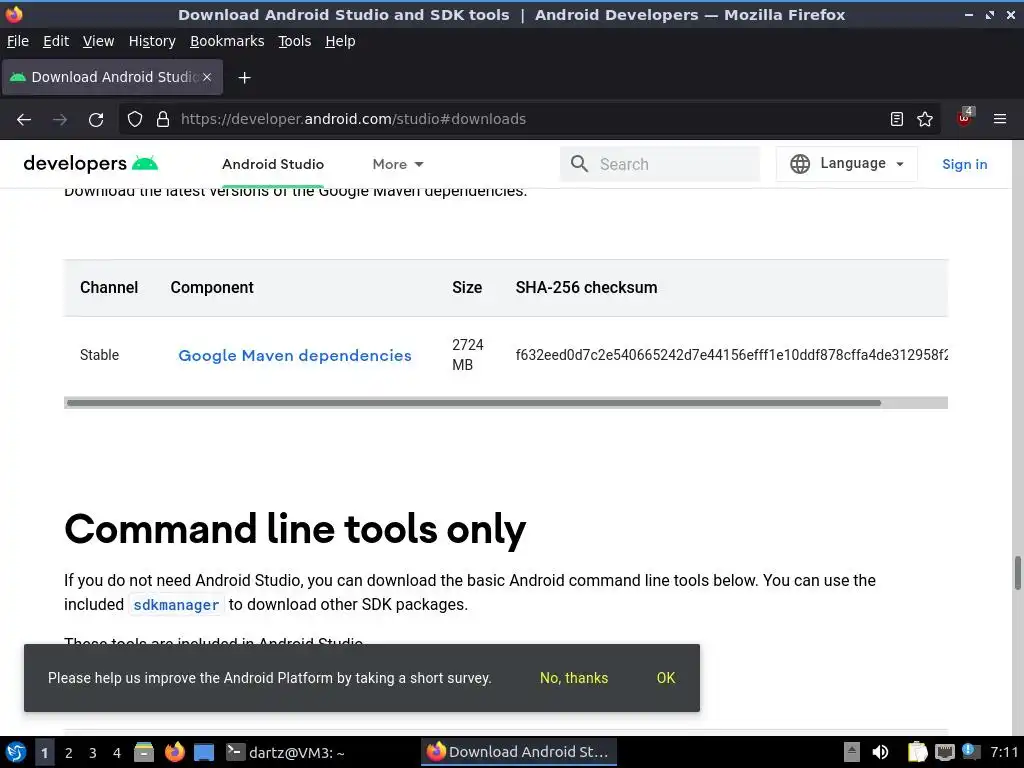1024x768 pixels.
Task: Open the File menu
Action: coord(18,41)
